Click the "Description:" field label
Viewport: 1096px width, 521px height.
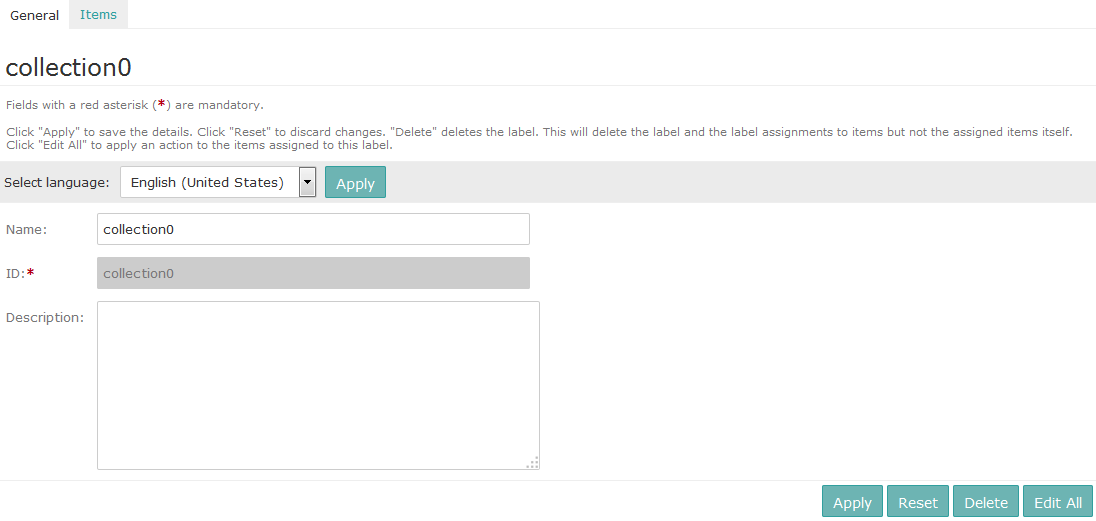[45, 317]
